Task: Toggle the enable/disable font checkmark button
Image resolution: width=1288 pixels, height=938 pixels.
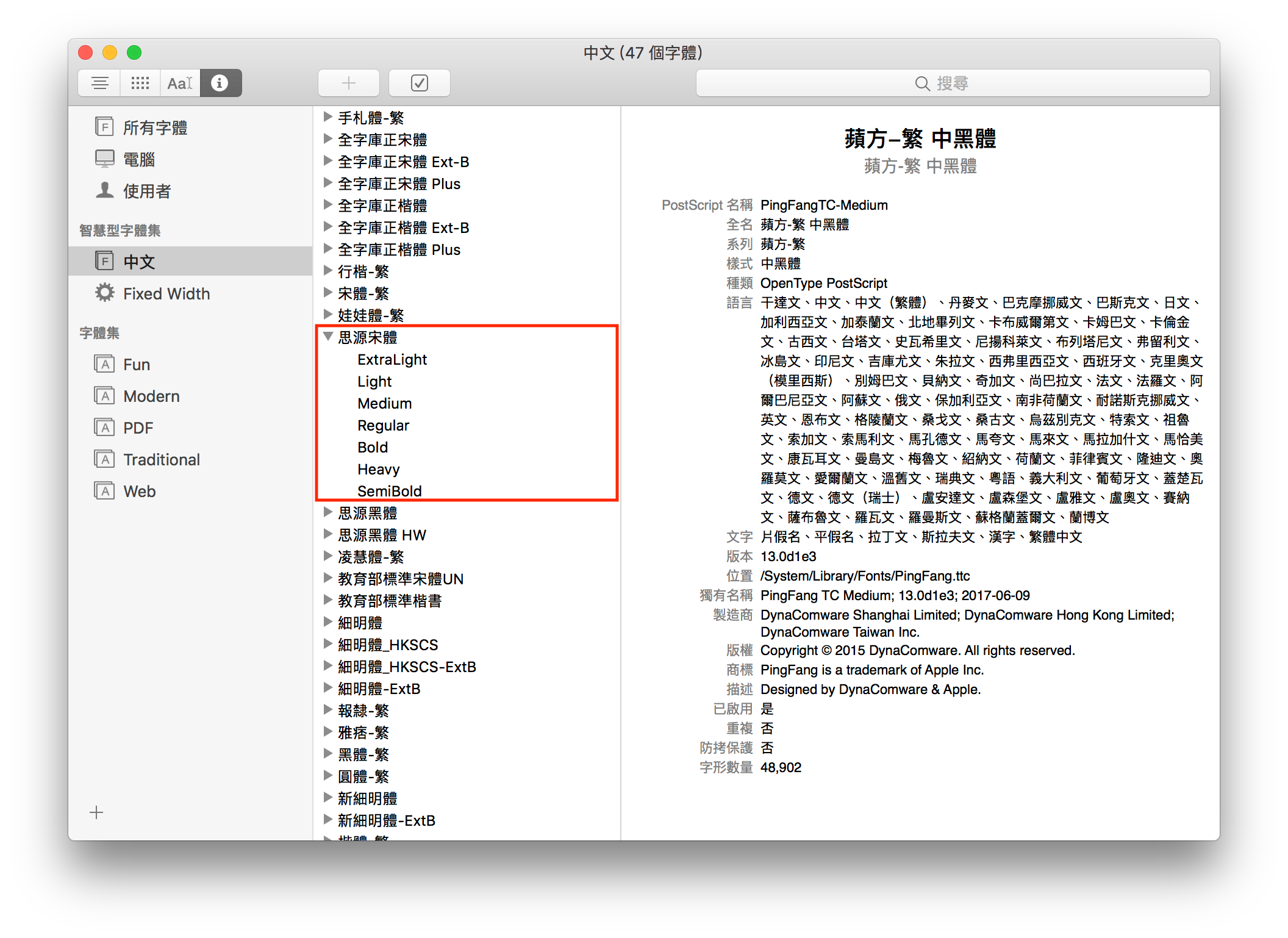Action: (420, 83)
